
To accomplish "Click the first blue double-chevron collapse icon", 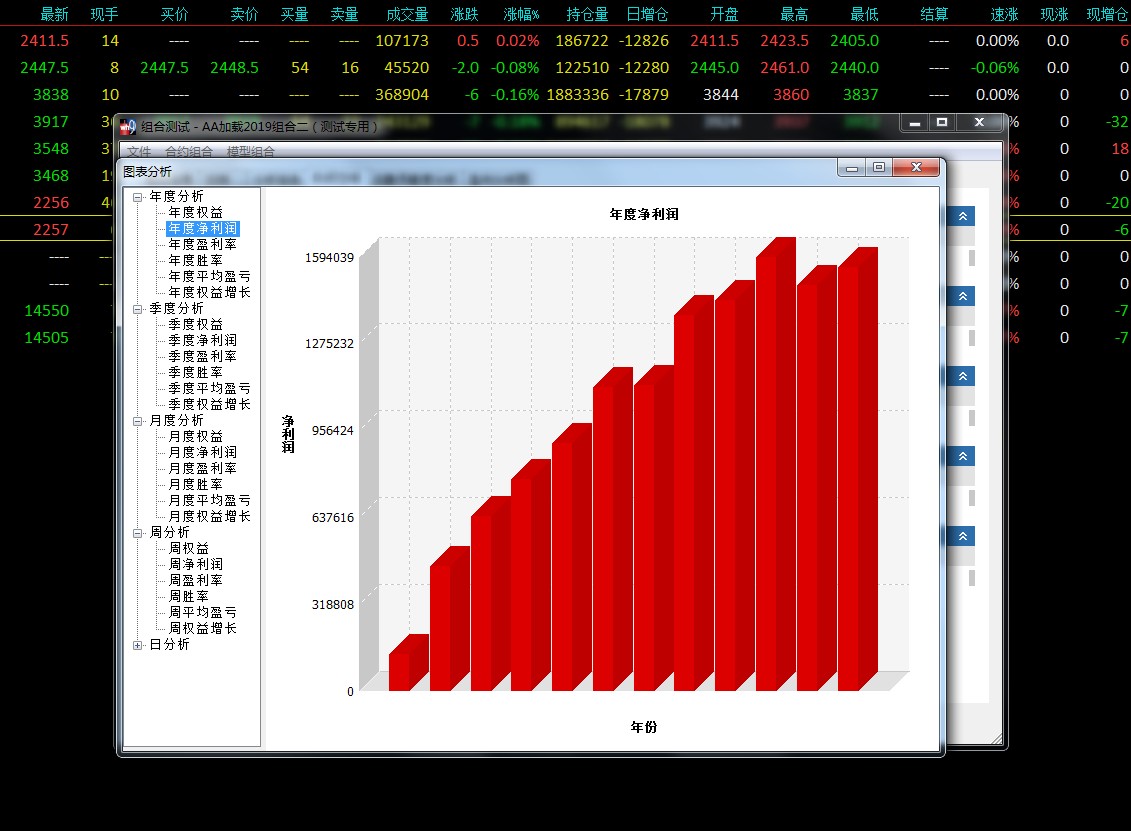I will tap(962, 216).
